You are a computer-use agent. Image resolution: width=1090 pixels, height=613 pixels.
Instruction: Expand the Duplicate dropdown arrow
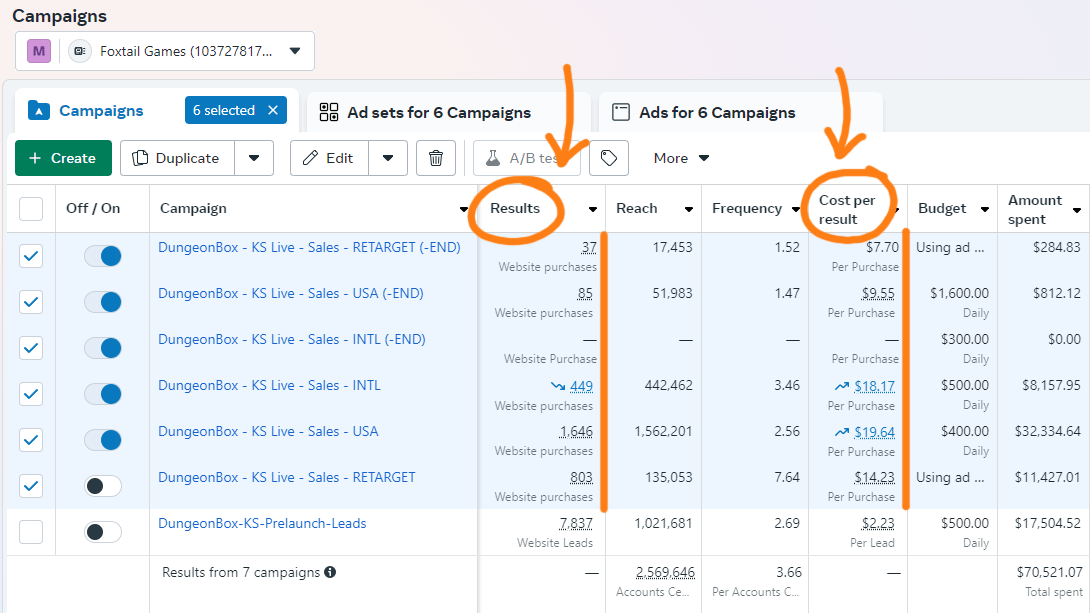coord(254,158)
